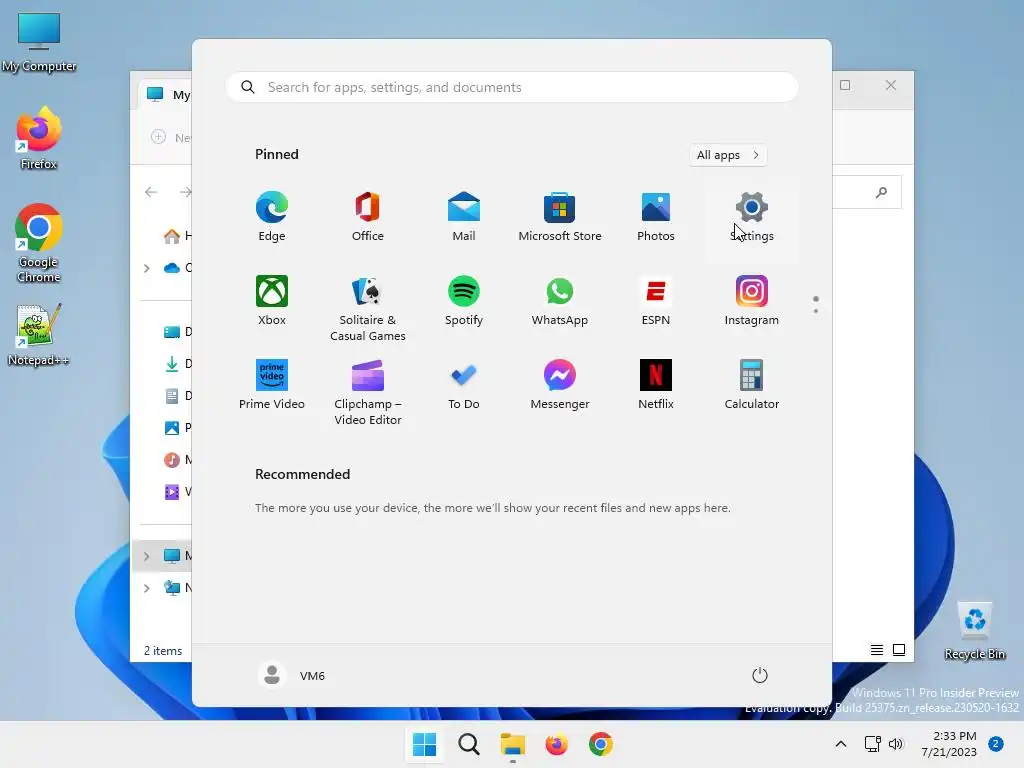Image resolution: width=1024 pixels, height=768 pixels.
Task: Open the network tray icon
Action: point(872,744)
